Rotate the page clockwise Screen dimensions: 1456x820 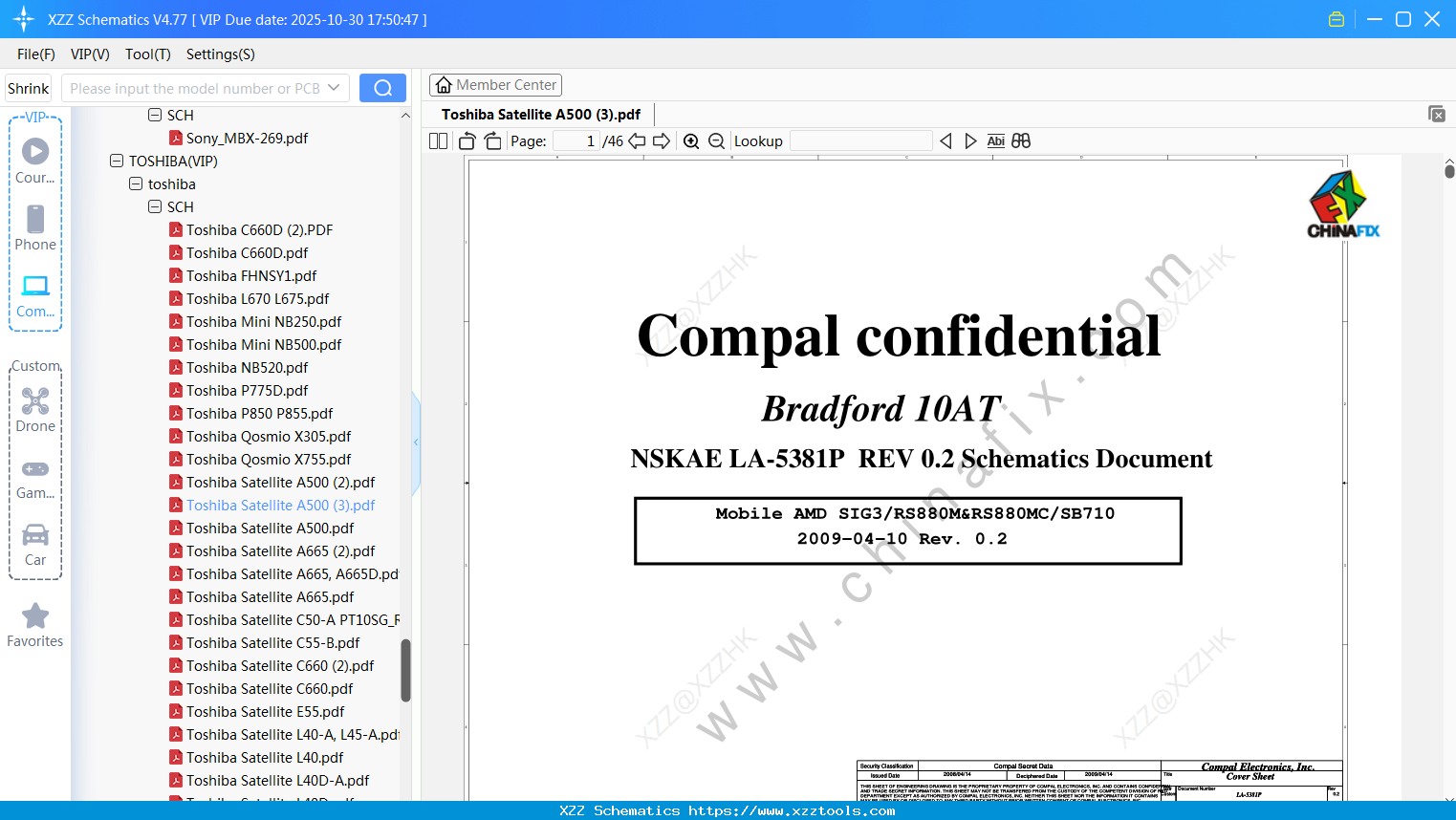(x=492, y=141)
